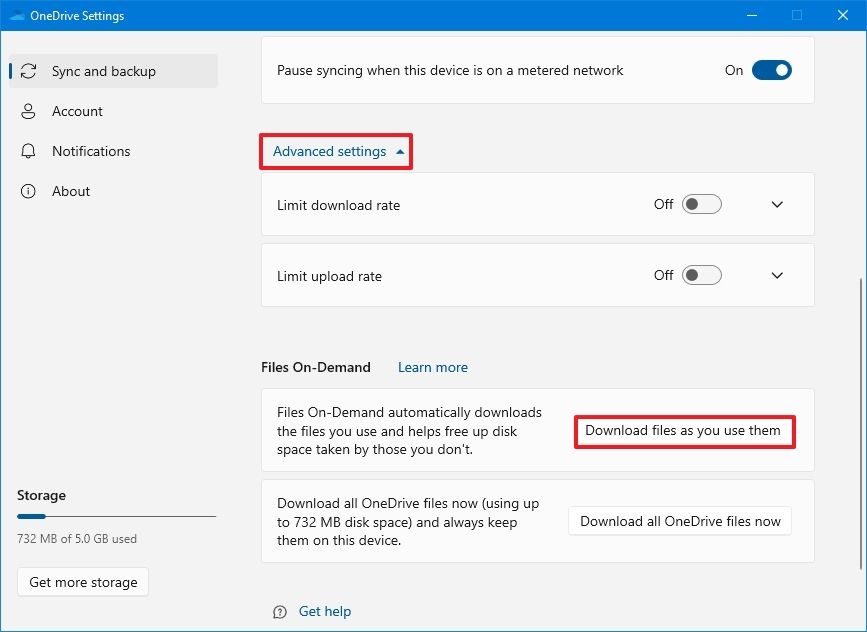Collapse the Advanced settings section
This screenshot has height=632, width=867.
click(x=338, y=151)
